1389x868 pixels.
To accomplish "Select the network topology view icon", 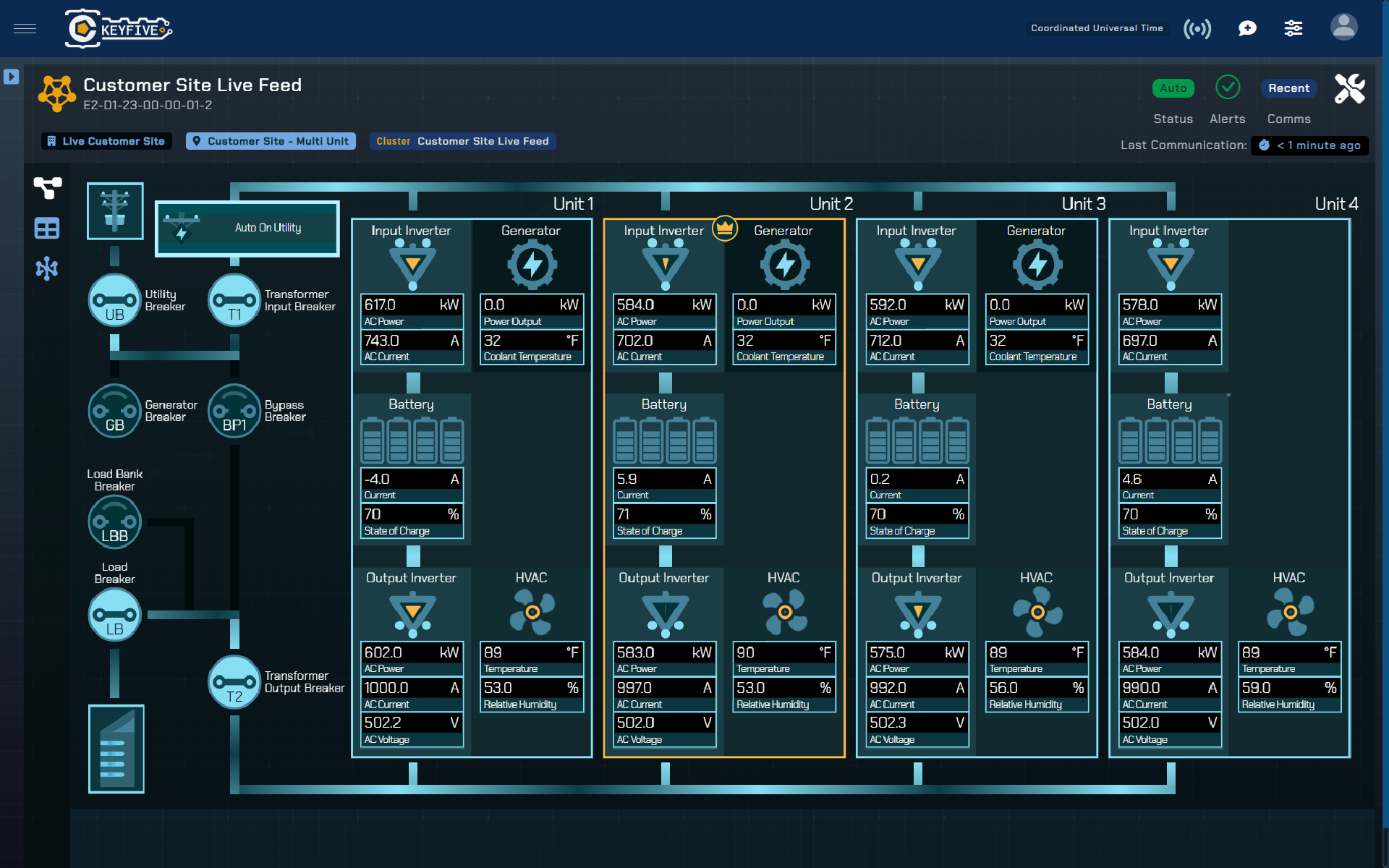I will 47,268.
